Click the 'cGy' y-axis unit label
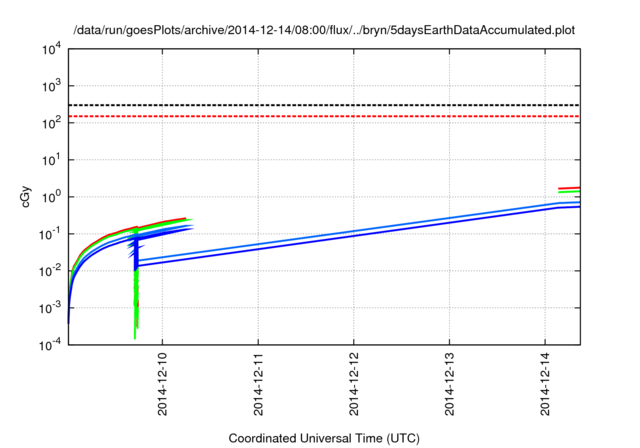The width and height of the screenshot is (640, 448). (26, 197)
